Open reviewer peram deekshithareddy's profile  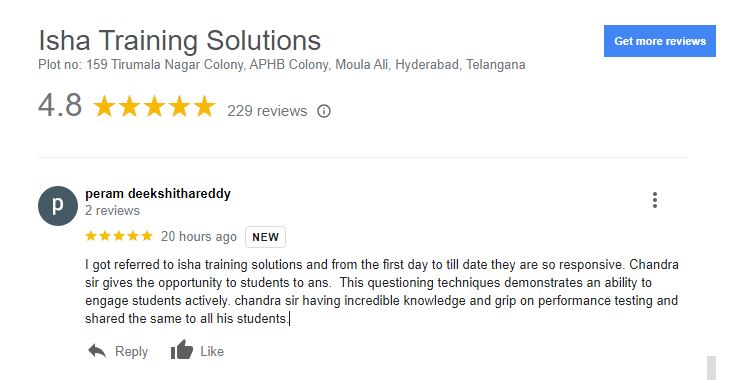pos(158,194)
